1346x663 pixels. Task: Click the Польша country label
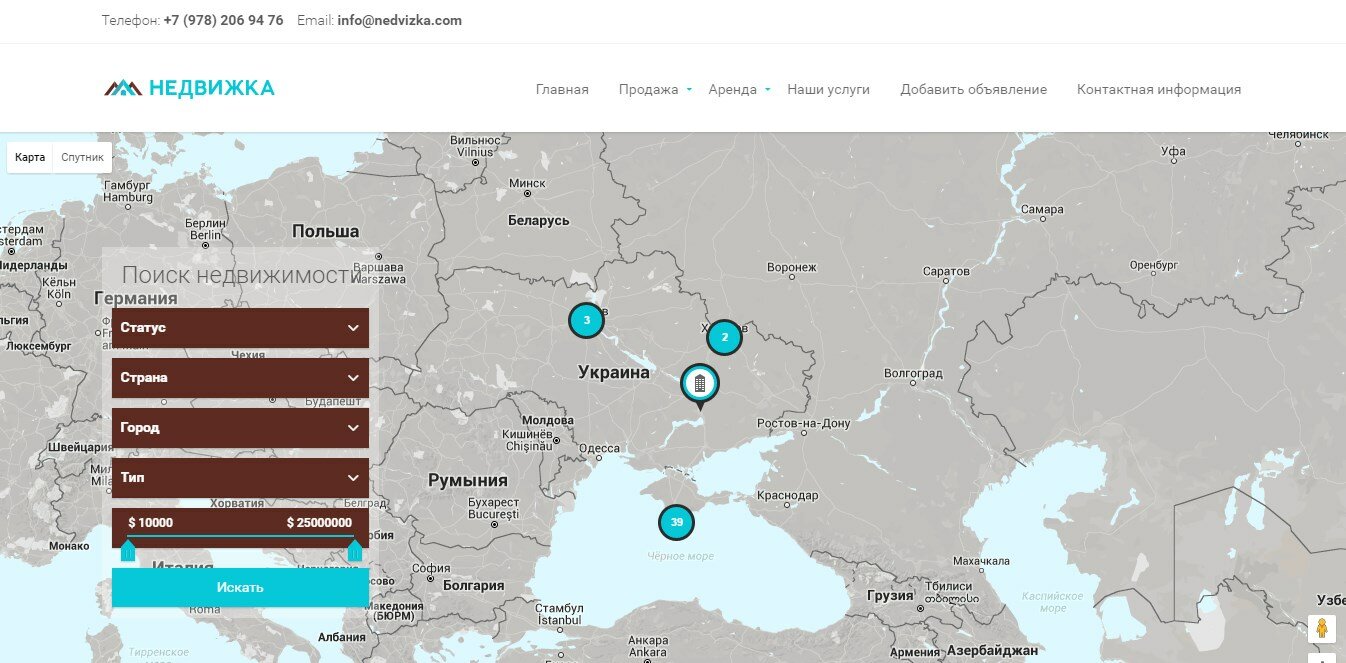[x=326, y=231]
